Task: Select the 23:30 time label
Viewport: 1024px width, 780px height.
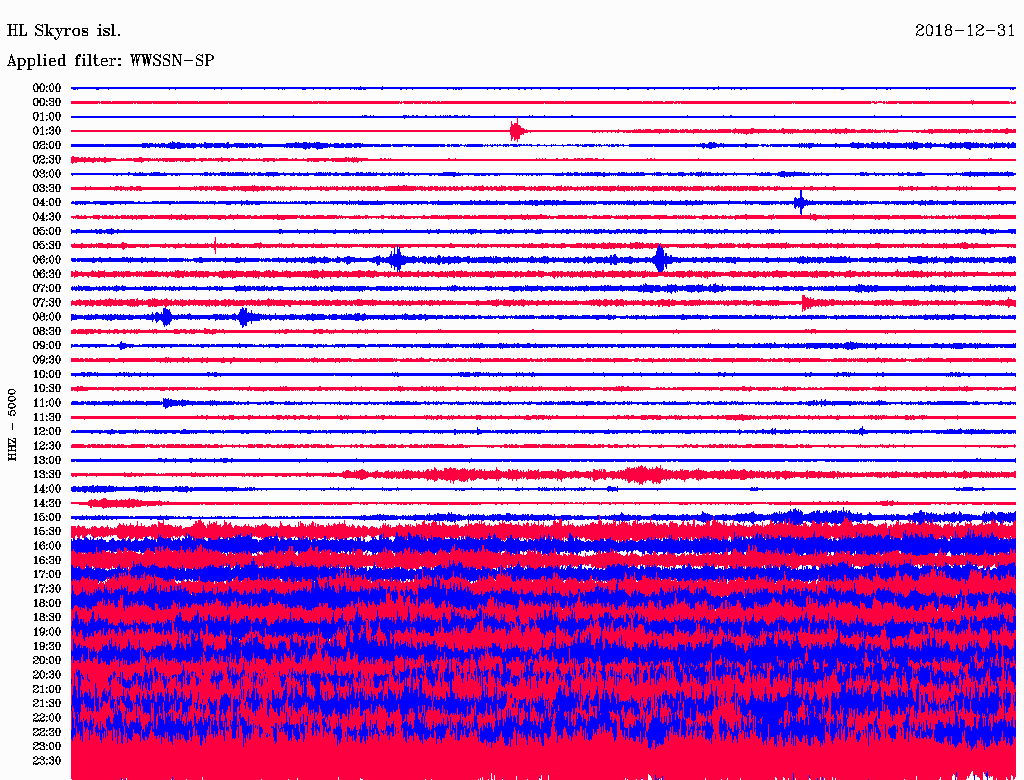Action: [47, 760]
